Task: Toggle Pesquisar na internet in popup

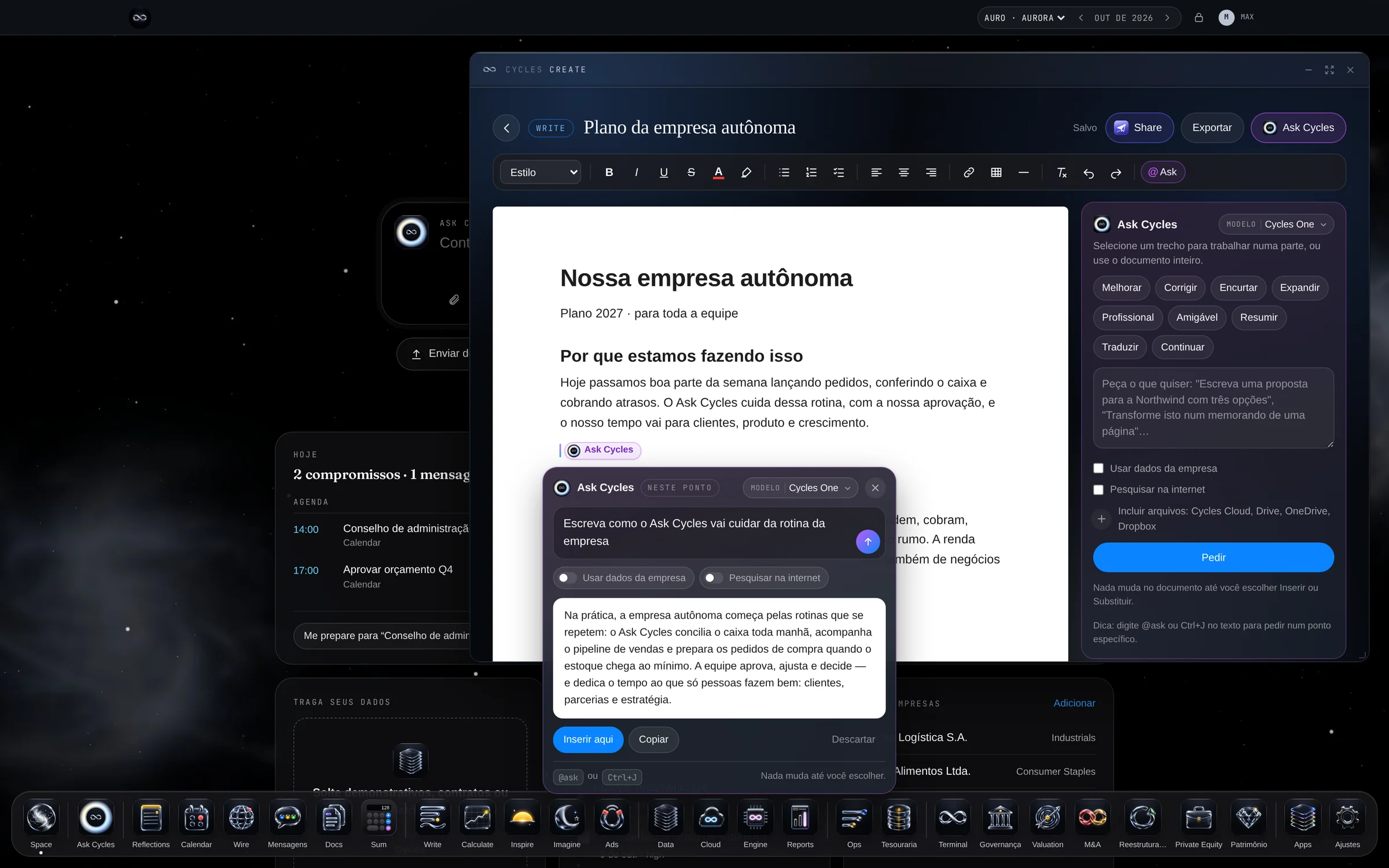Action: (764, 578)
